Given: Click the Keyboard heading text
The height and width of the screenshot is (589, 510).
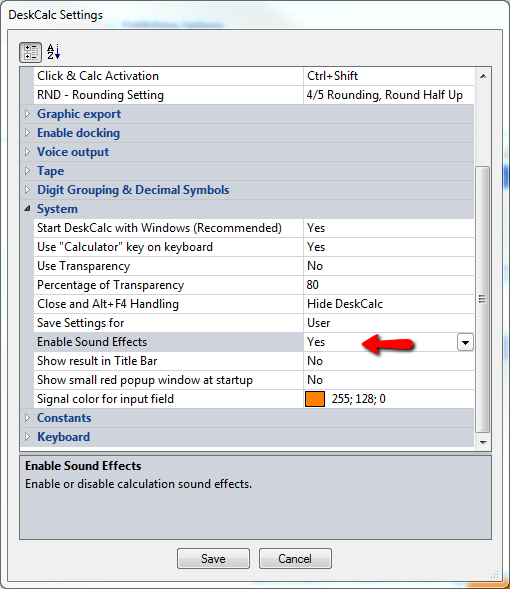Looking at the screenshot, I should point(63,437).
